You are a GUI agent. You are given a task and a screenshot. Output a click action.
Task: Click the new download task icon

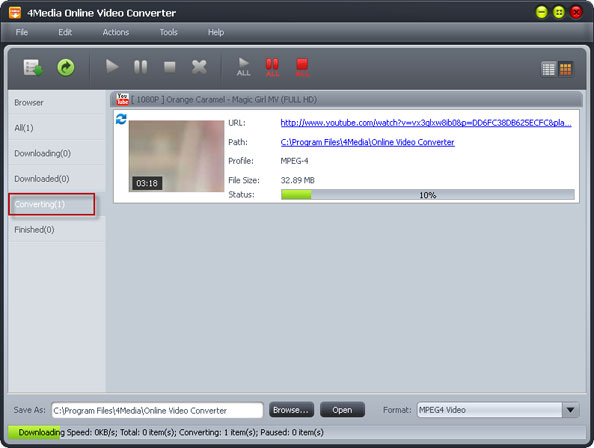click(x=33, y=68)
